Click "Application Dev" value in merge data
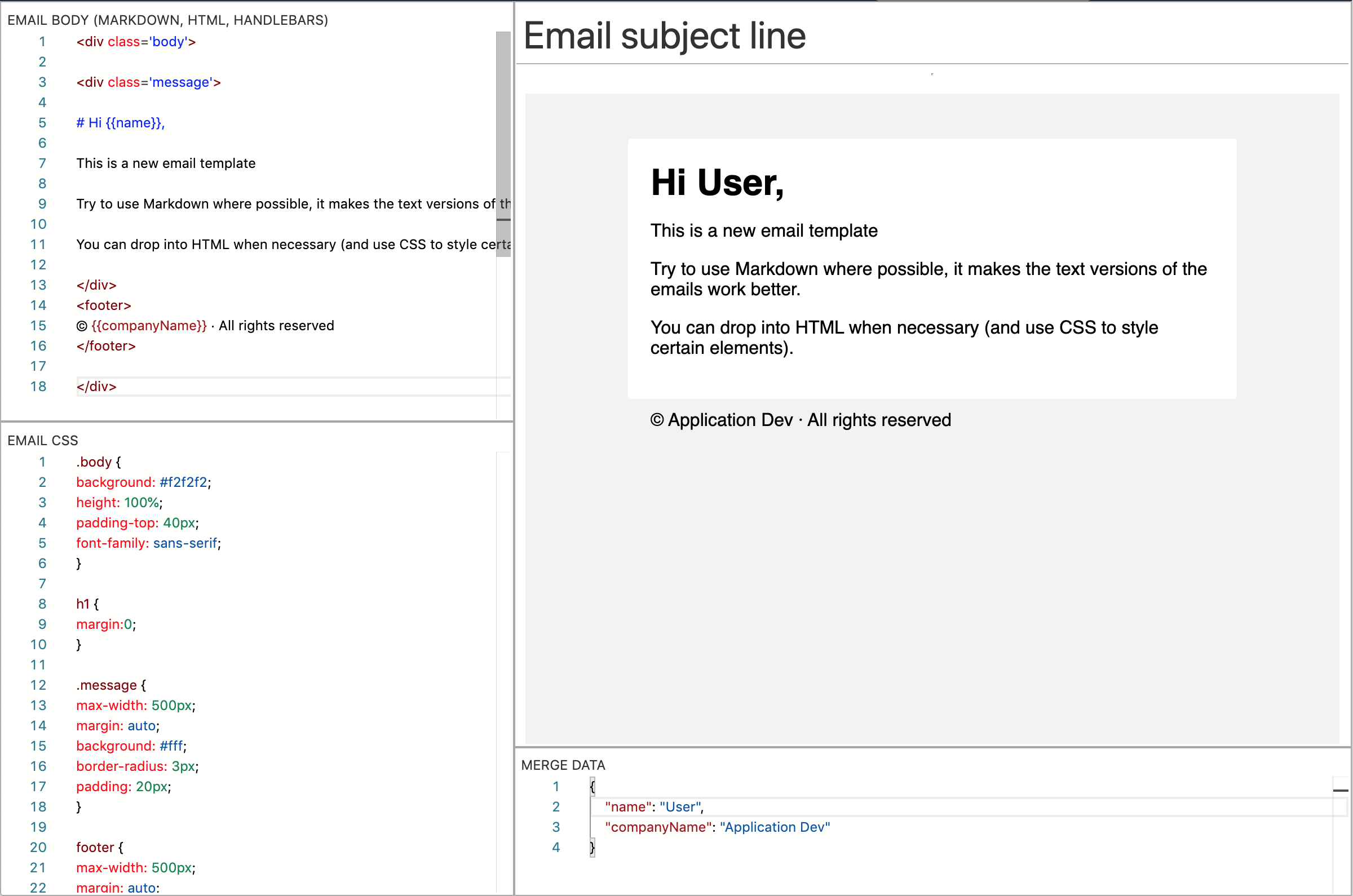This screenshot has height=896, width=1353. pyautogui.click(x=775, y=827)
